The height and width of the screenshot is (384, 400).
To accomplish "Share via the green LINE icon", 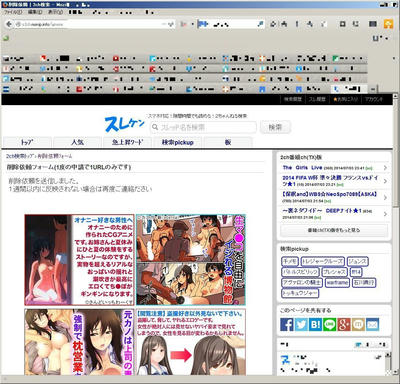I will (330, 324).
